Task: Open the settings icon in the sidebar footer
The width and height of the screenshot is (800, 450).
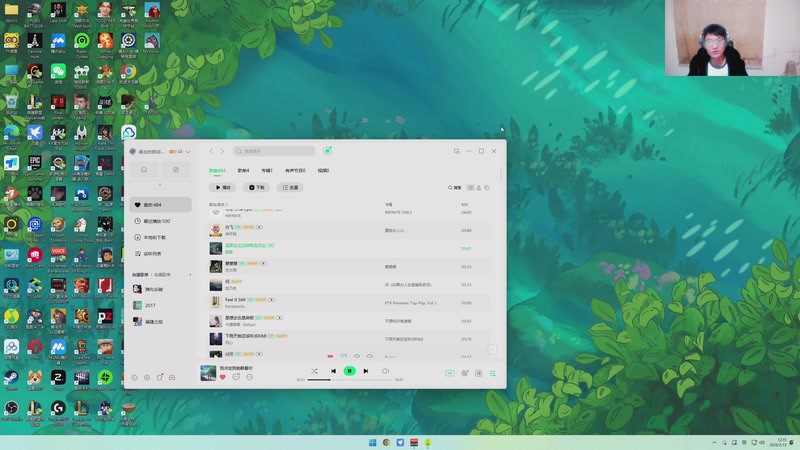Action: 147,378
